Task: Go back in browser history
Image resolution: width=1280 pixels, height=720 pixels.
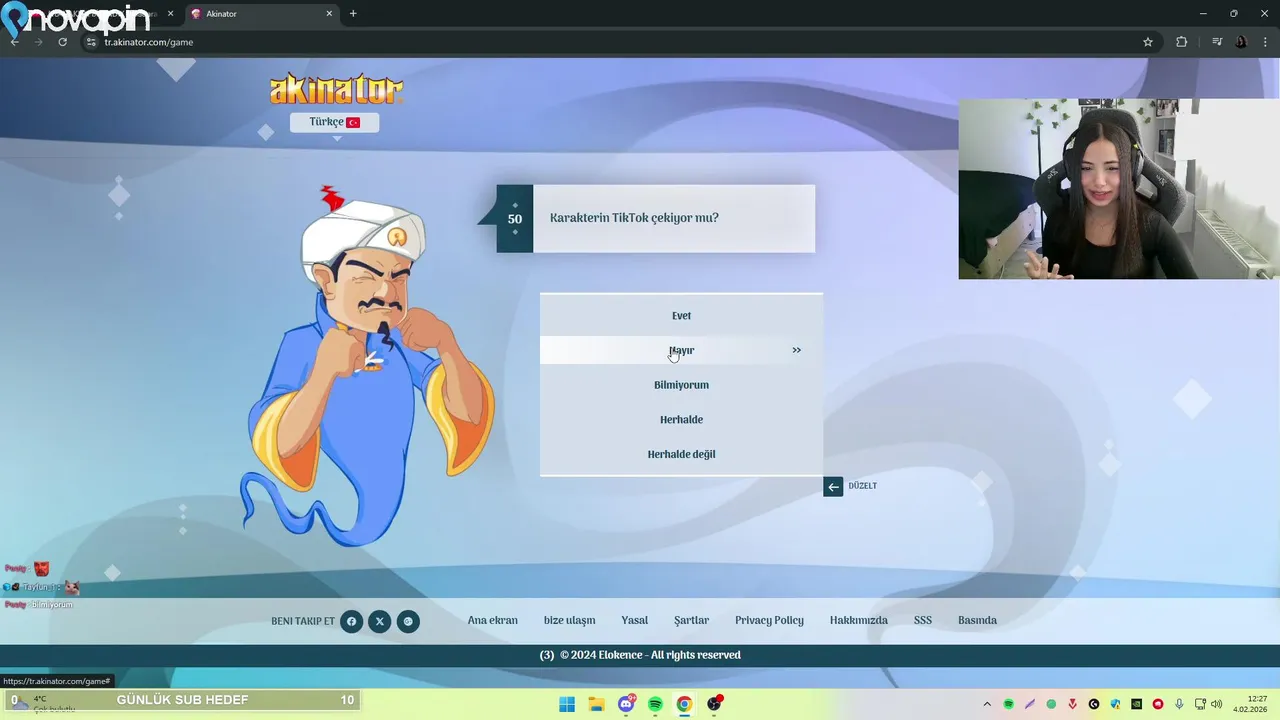Action: pos(14,42)
